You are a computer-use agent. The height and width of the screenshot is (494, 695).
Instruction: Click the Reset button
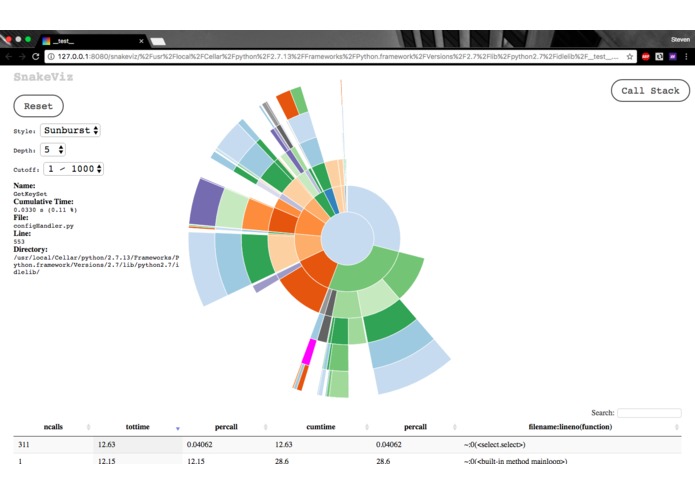[x=39, y=106]
